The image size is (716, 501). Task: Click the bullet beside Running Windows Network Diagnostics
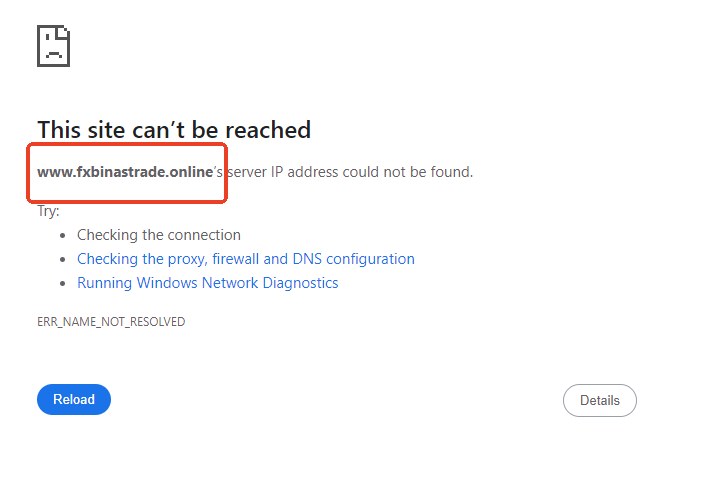[x=63, y=284]
